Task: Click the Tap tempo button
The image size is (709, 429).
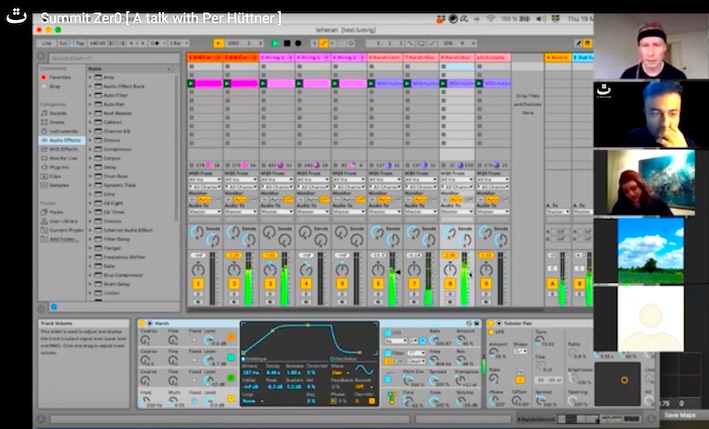Action: point(80,43)
